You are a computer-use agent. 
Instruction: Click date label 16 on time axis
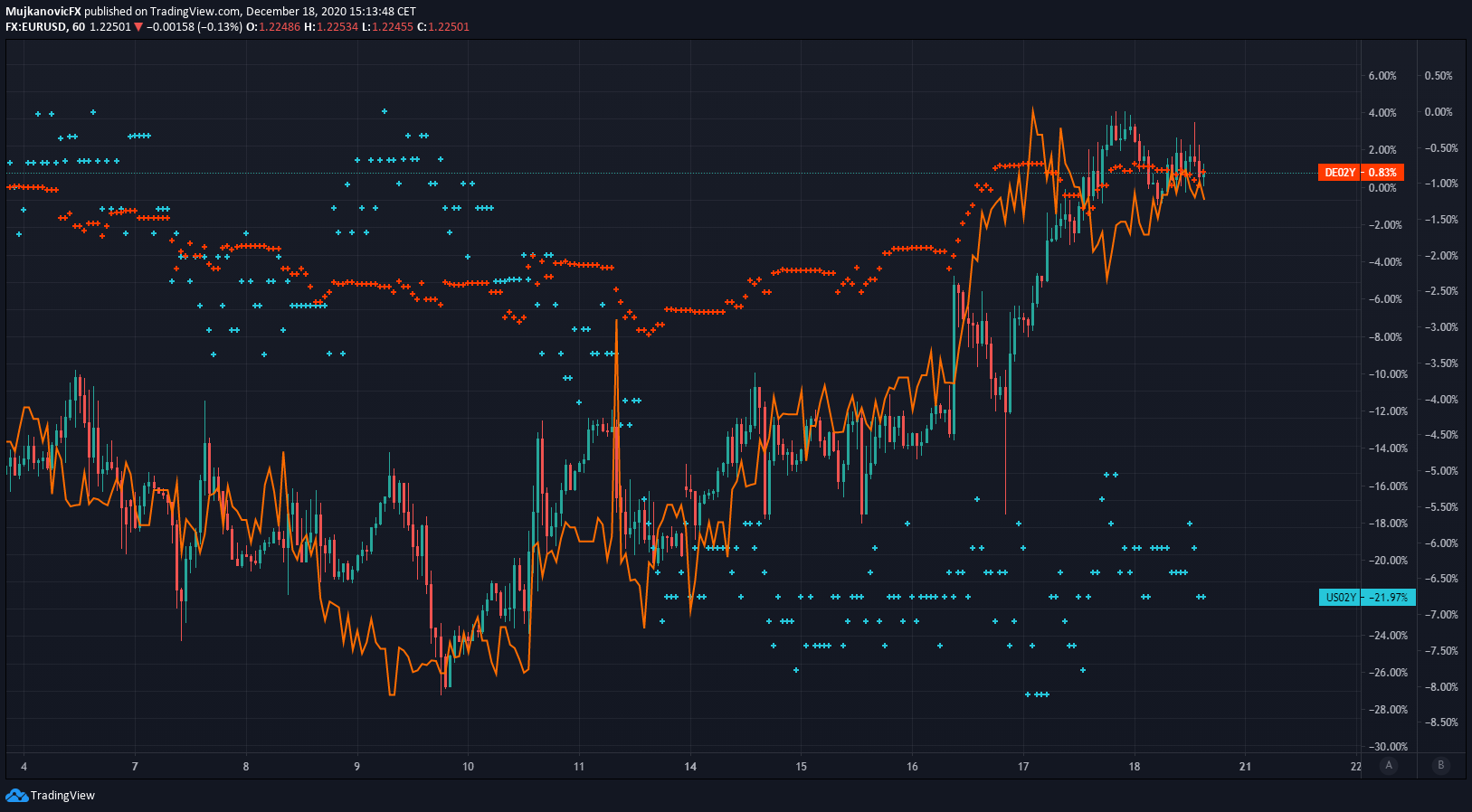tap(912, 767)
